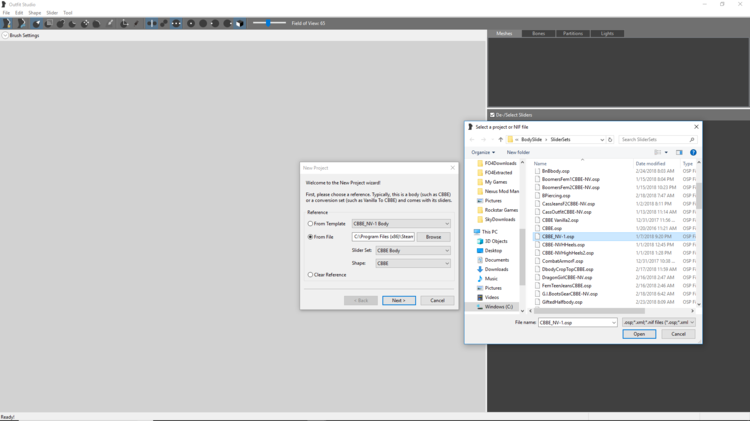Image resolution: width=750 pixels, height=421 pixels.
Task: Open the CBBE_NV-1 Body template dropdown
Action: [401, 223]
